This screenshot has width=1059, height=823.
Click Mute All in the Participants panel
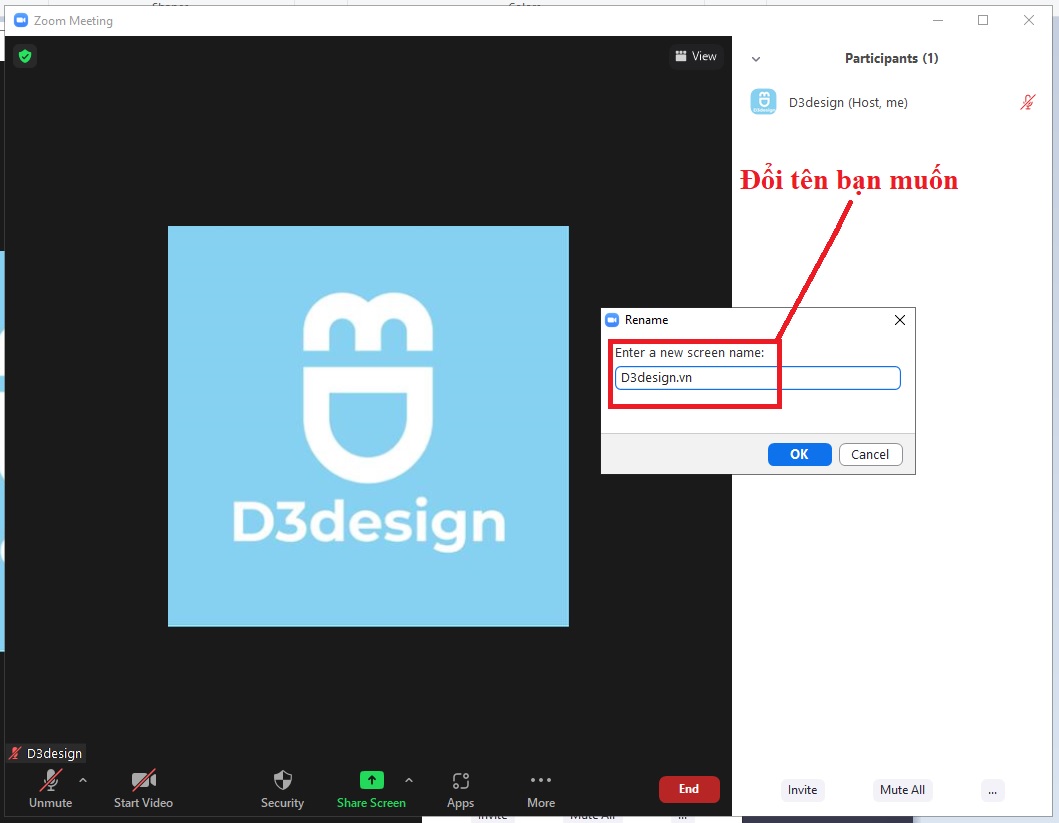902,790
